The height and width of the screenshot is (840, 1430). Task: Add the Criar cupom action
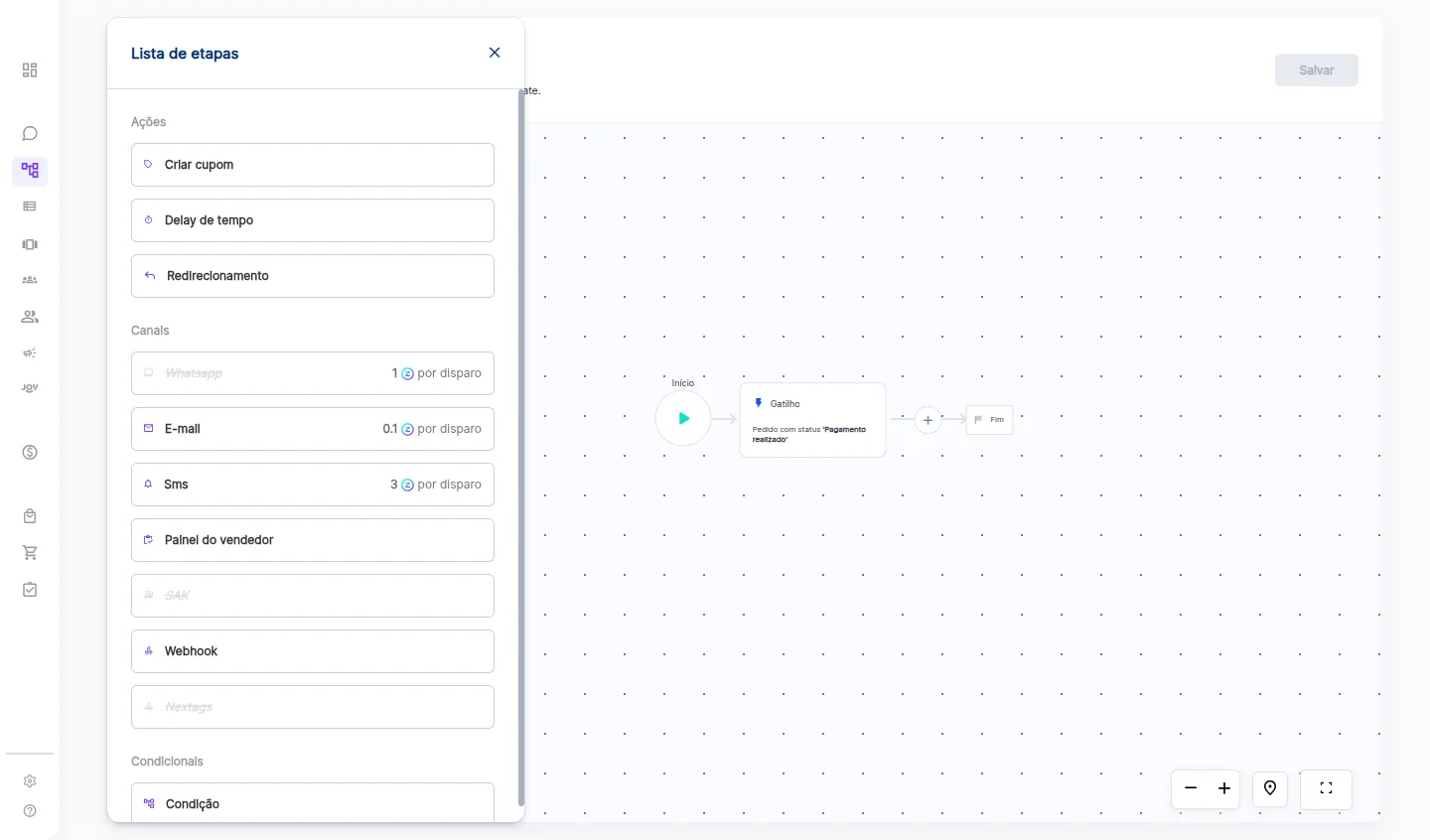313,165
